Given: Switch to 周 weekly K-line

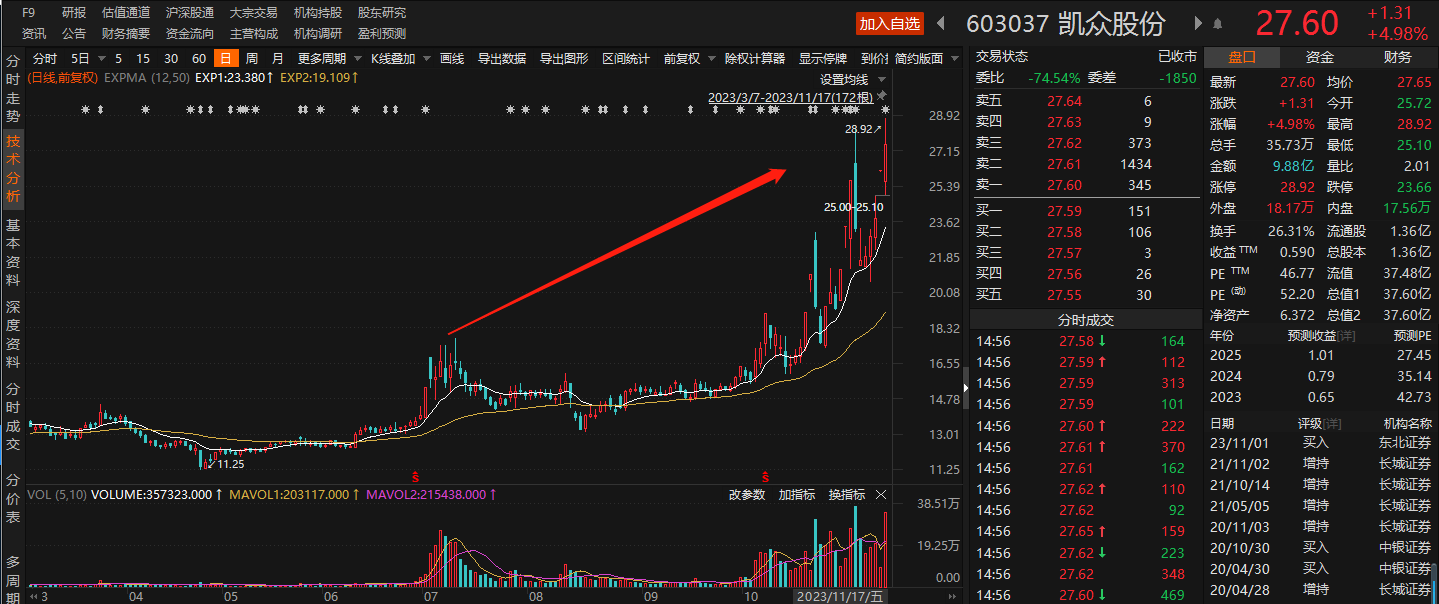Looking at the screenshot, I should point(252,59).
